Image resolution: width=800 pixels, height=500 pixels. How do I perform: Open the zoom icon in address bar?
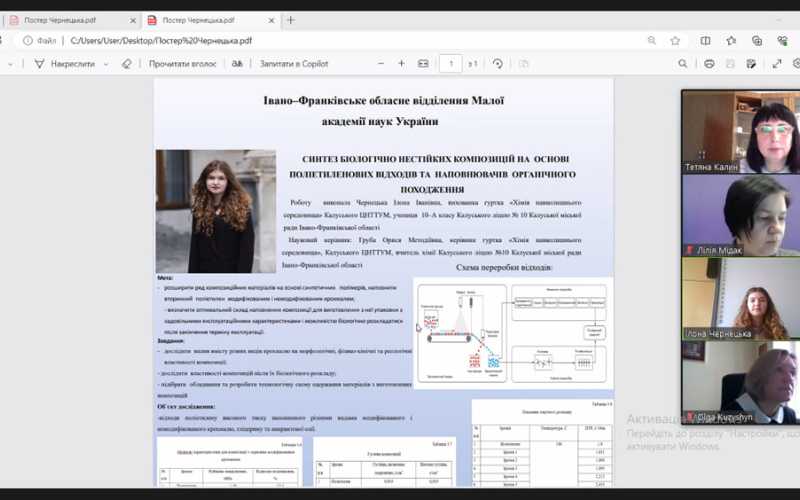(652, 40)
